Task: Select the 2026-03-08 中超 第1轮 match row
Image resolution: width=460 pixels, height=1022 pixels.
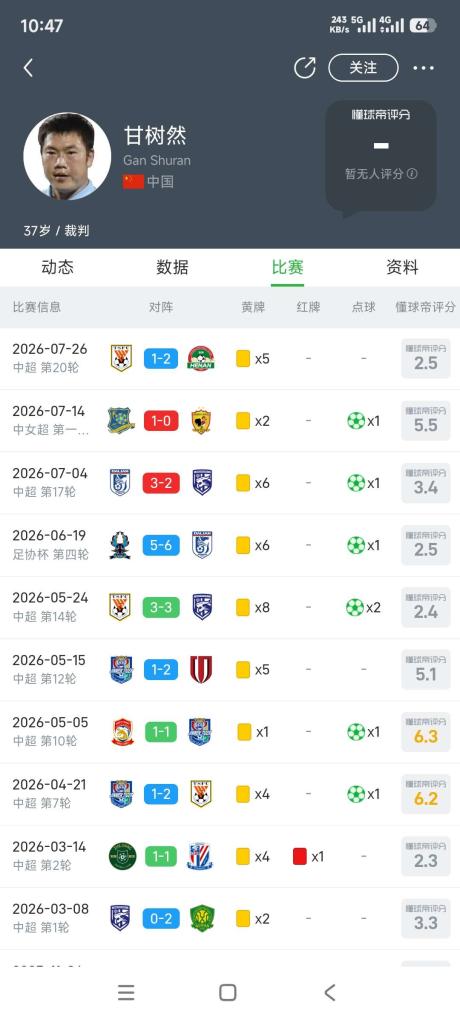Action: tap(230, 918)
